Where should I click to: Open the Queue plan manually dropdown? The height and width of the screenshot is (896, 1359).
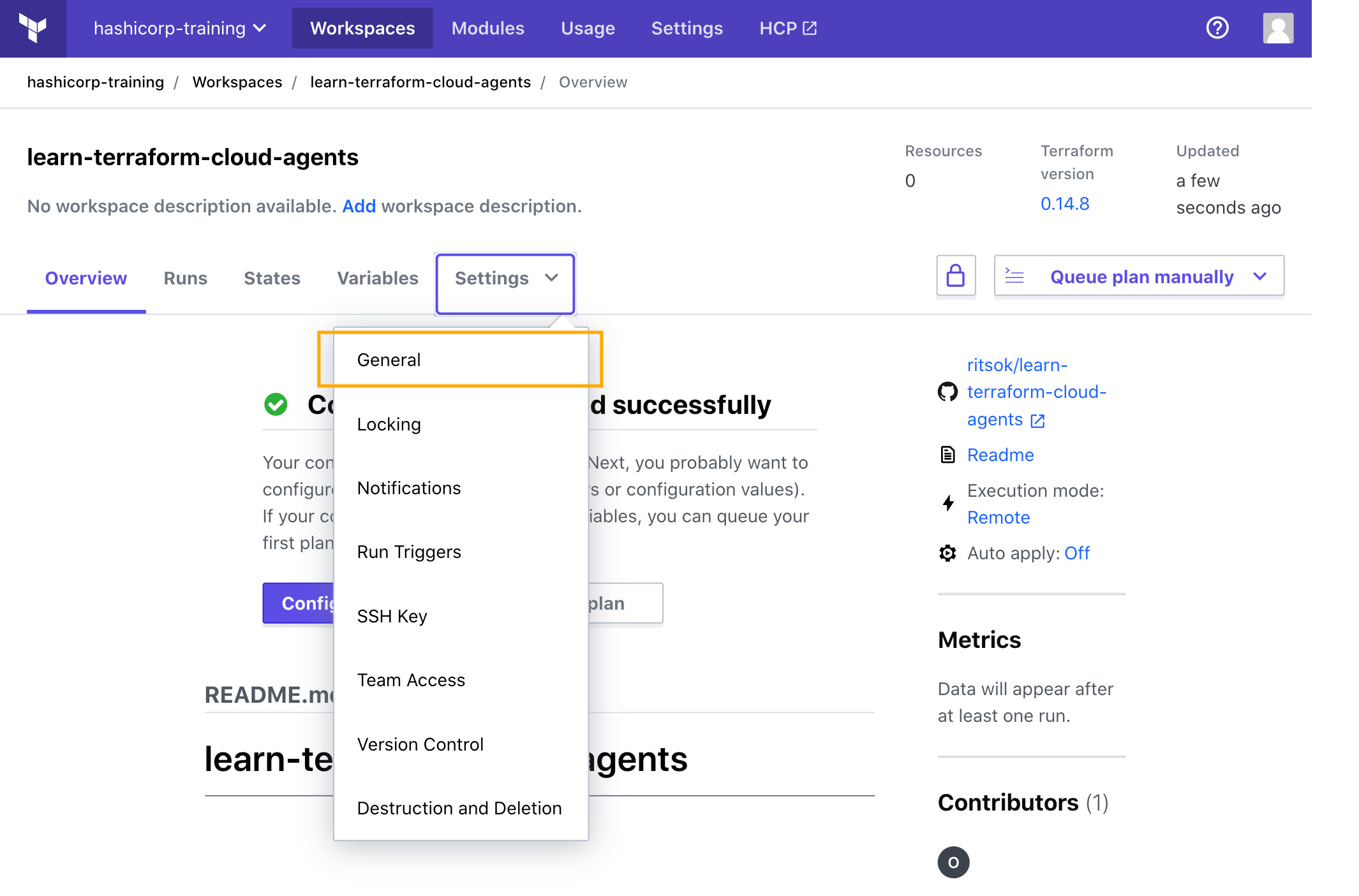1138,276
